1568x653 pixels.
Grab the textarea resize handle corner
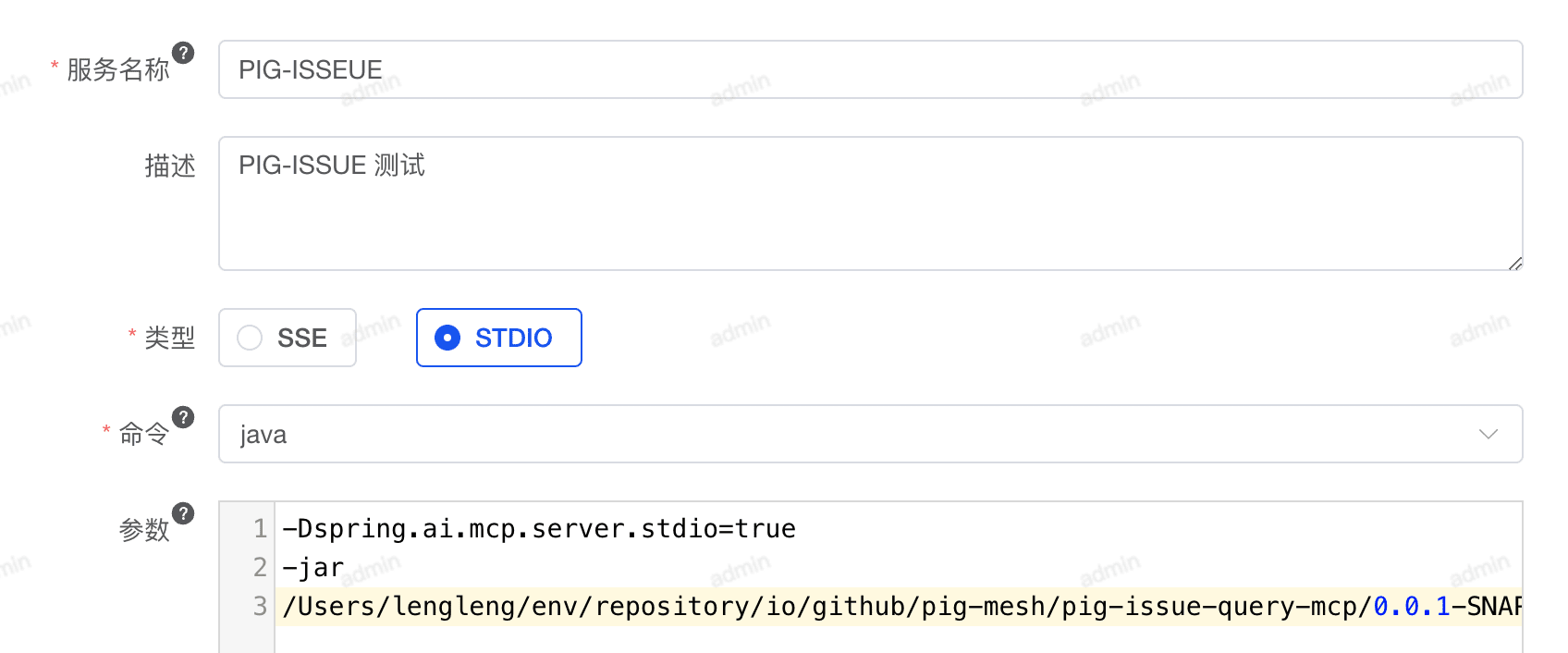[1514, 263]
